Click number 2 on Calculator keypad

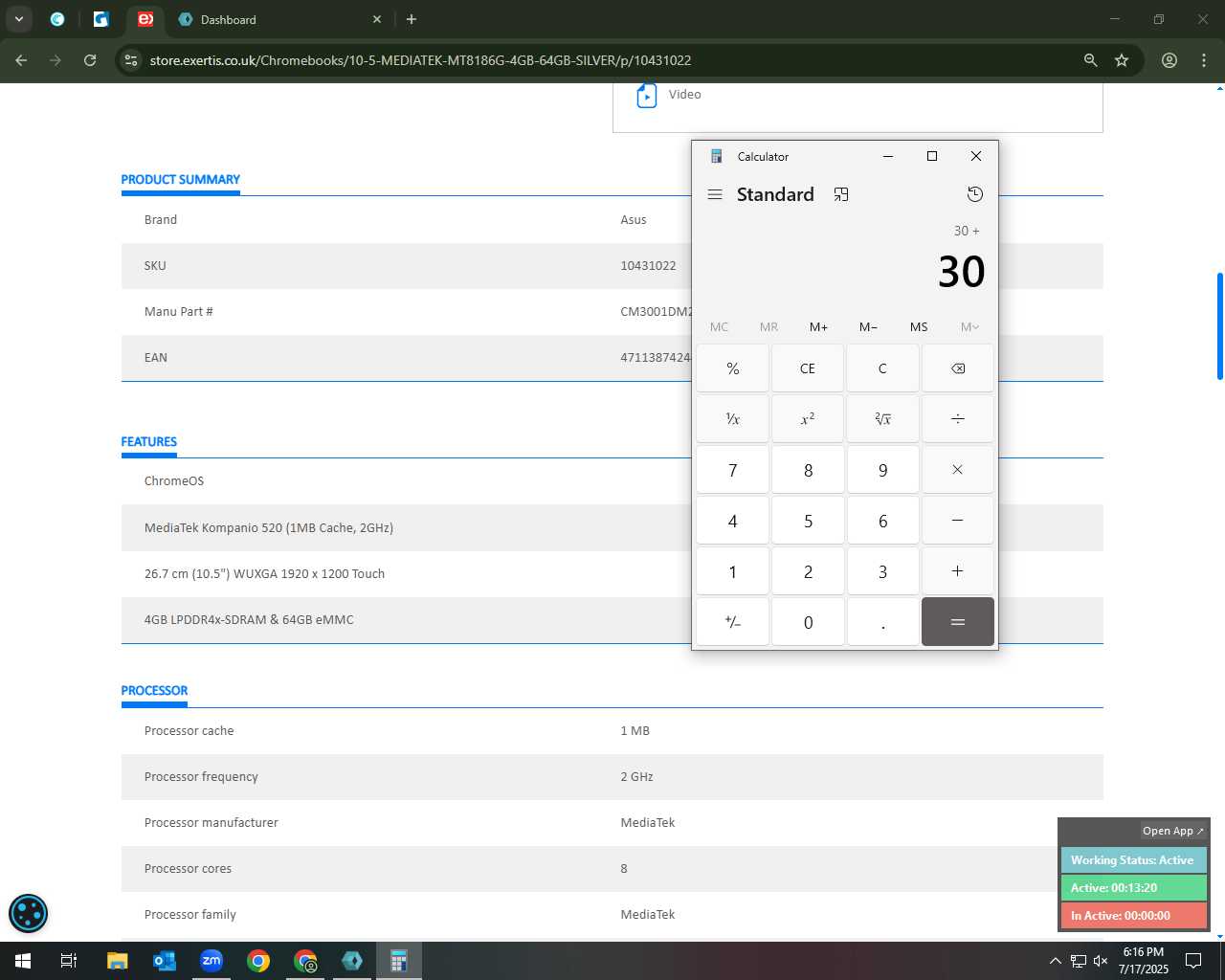click(808, 571)
